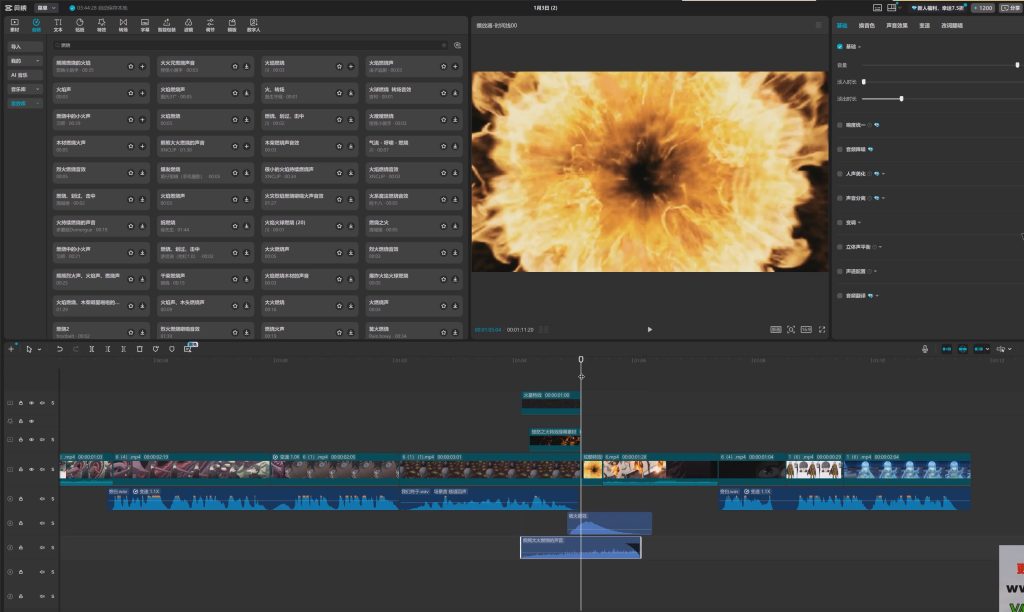Select the fire explosion clip thumbnail on the timeline

tap(592, 469)
